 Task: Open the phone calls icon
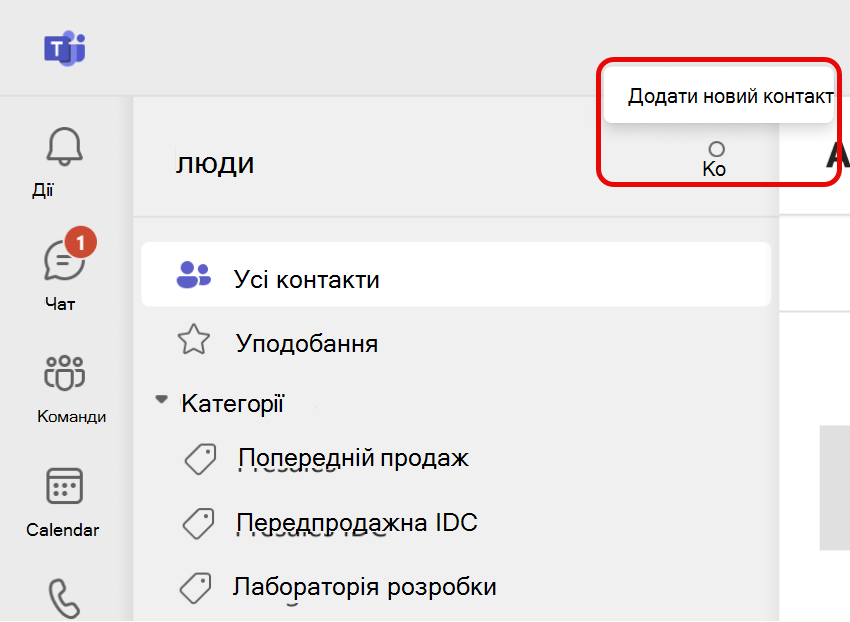click(65, 599)
